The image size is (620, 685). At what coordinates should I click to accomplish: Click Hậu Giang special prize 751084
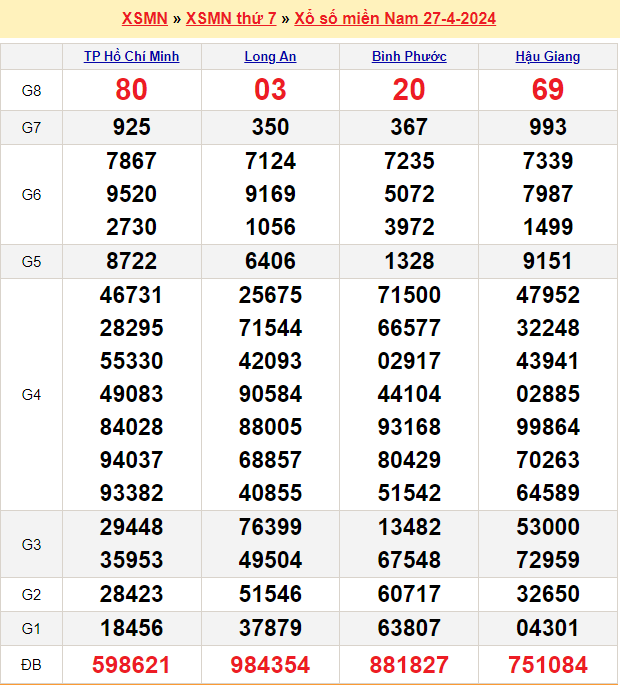(x=548, y=664)
